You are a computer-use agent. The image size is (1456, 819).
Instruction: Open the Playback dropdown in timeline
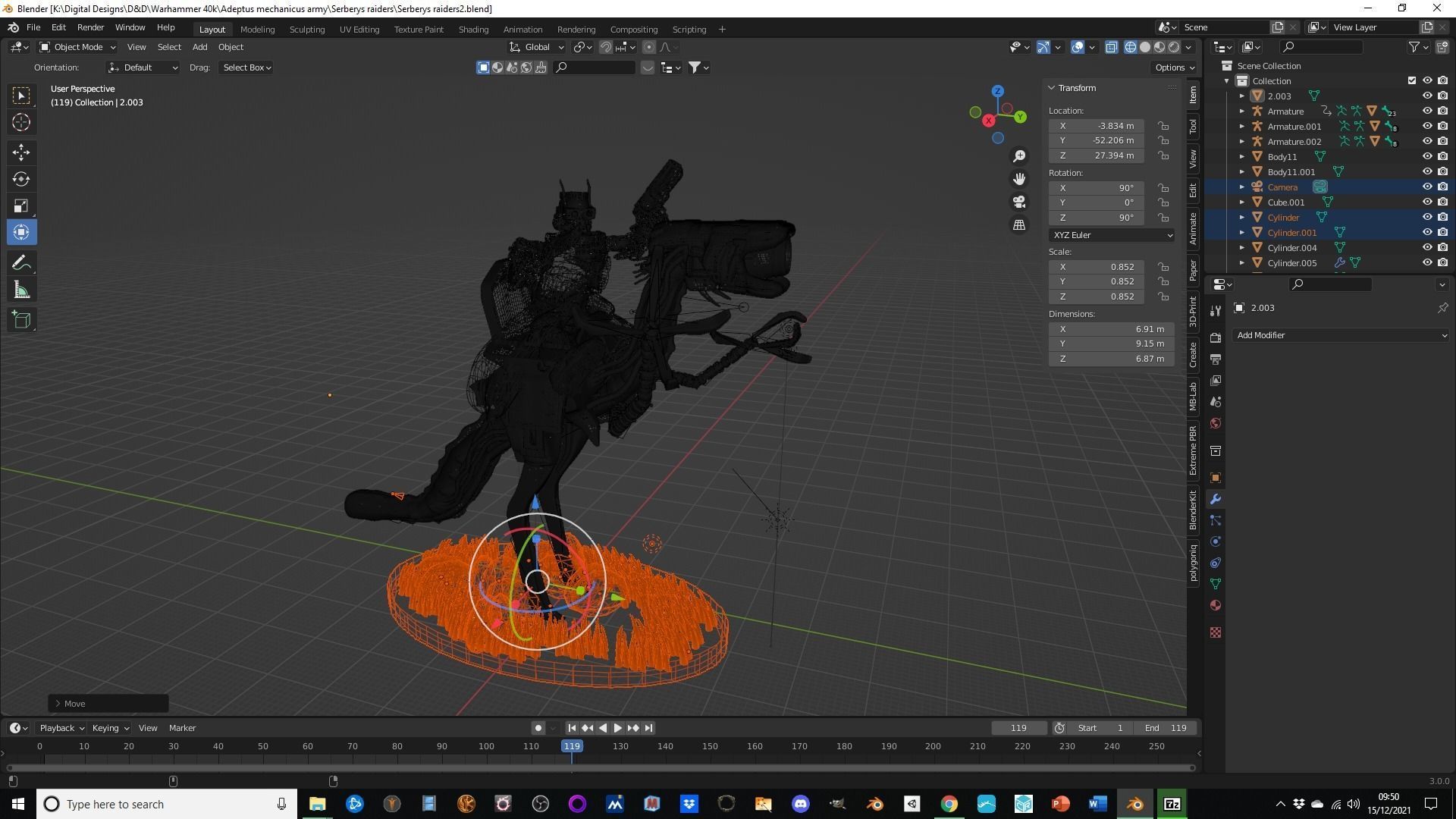click(61, 728)
